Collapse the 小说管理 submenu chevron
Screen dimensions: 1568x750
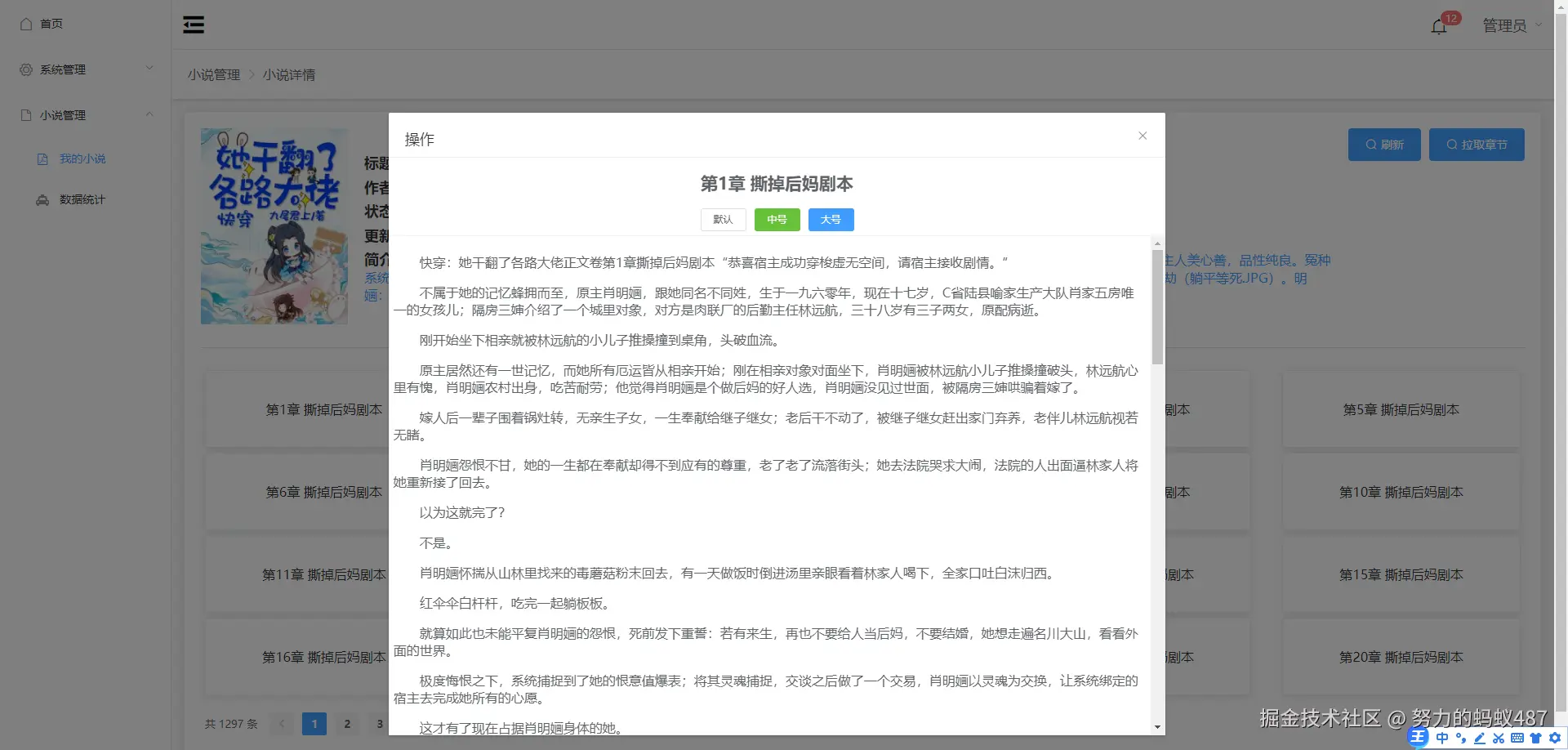coord(149,114)
